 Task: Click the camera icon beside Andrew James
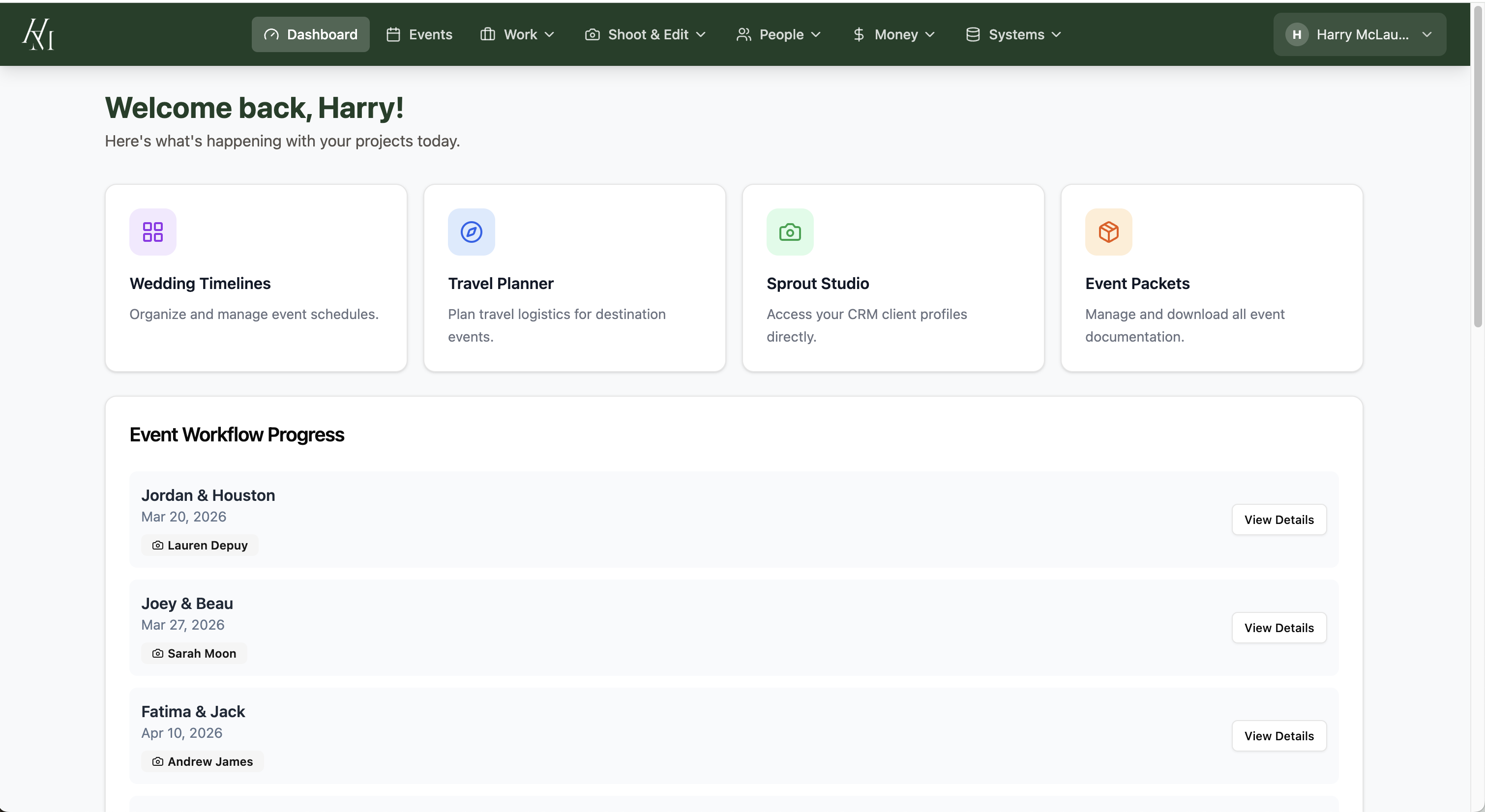(x=157, y=762)
